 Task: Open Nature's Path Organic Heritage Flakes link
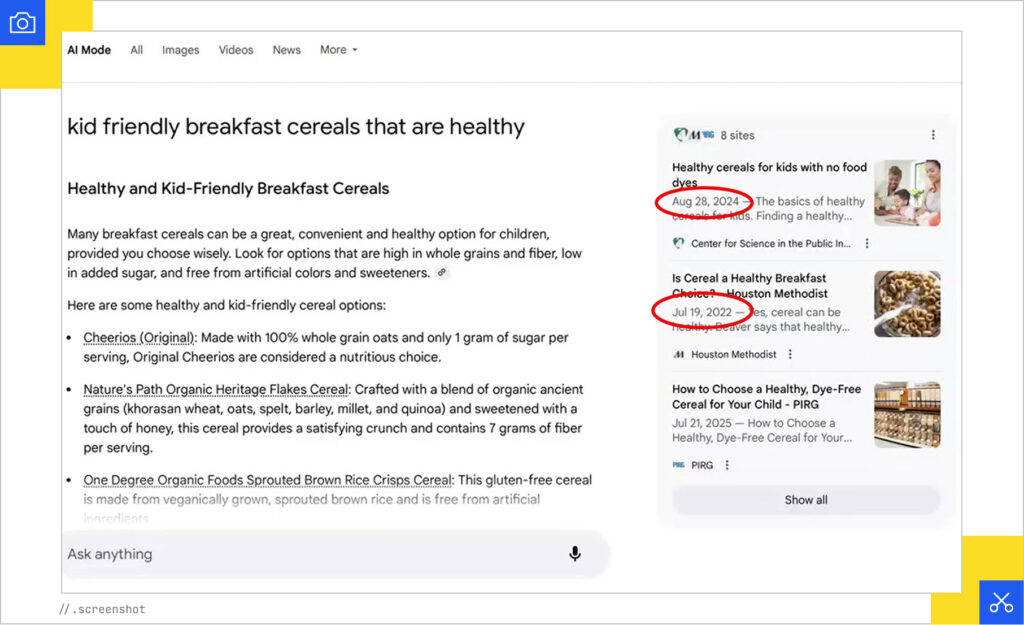(216, 389)
